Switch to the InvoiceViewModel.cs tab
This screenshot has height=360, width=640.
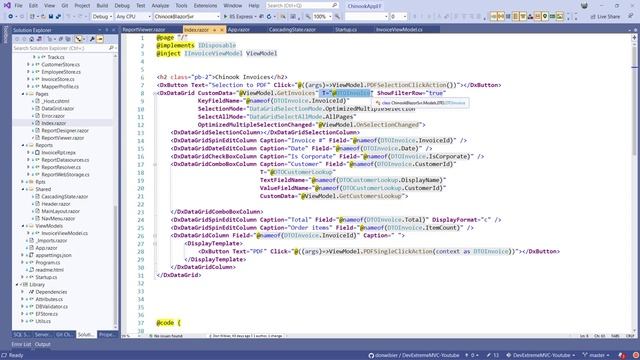[x=399, y=30]
